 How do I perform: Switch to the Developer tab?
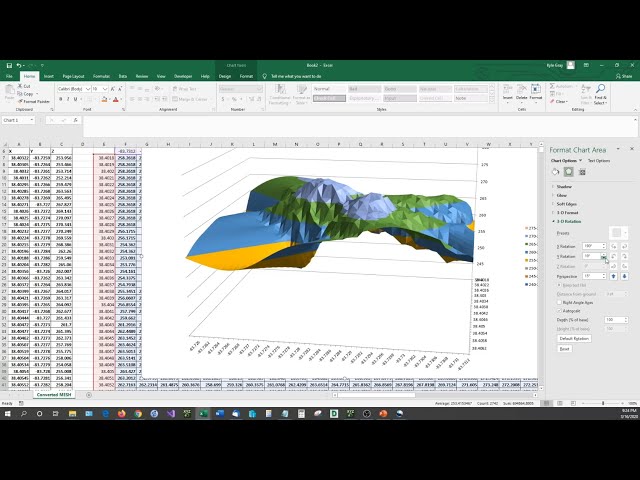pos(183,76)
